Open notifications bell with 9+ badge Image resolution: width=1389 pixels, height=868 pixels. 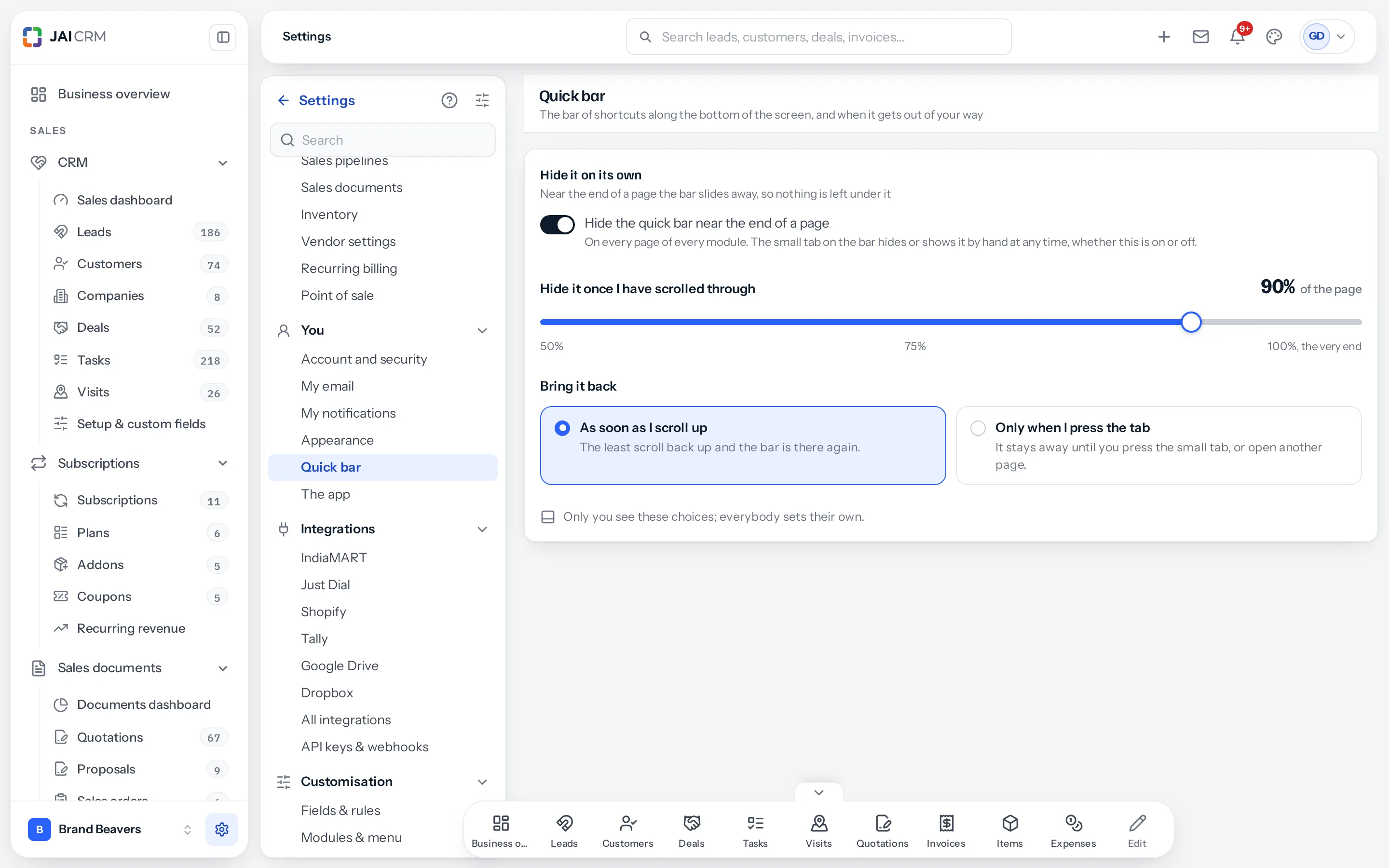tap(1237, 37)
